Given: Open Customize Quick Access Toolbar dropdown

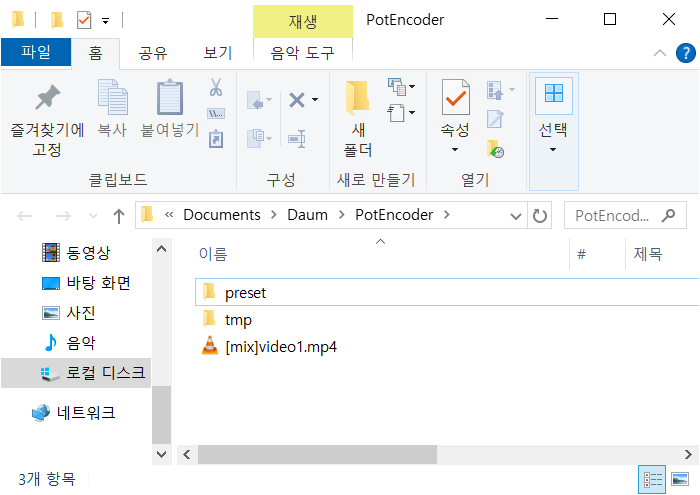Looking at the screenshot, I should coord(106,21).
